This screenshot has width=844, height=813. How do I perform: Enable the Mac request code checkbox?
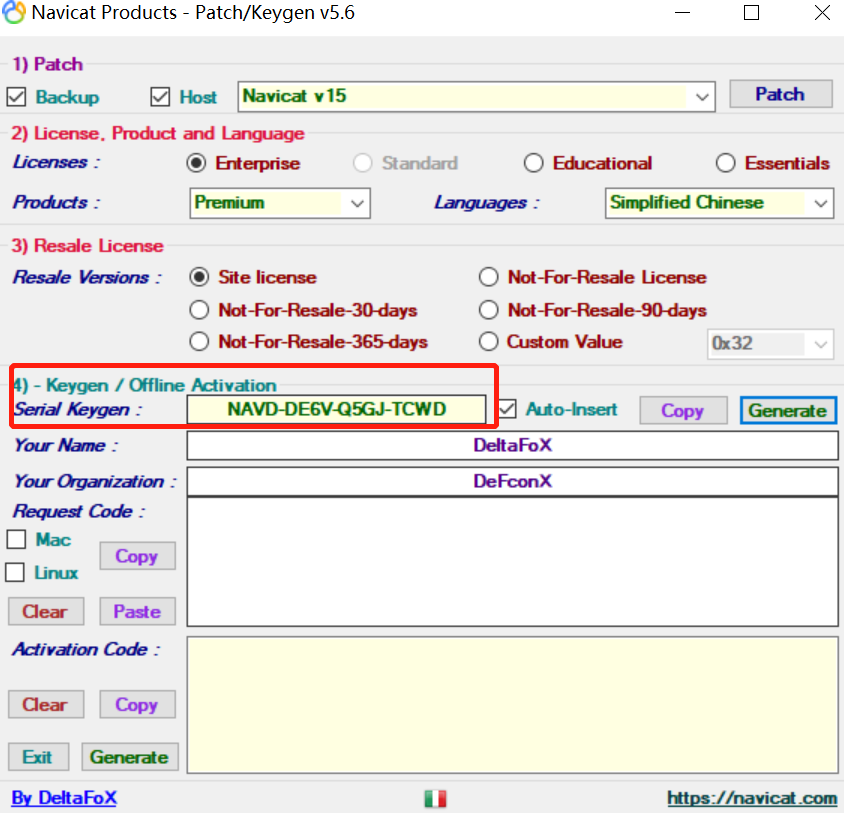coord(16,539)
